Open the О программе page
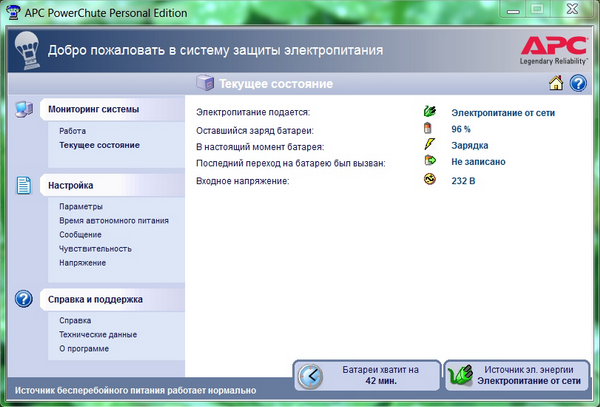 click(84, 349)
